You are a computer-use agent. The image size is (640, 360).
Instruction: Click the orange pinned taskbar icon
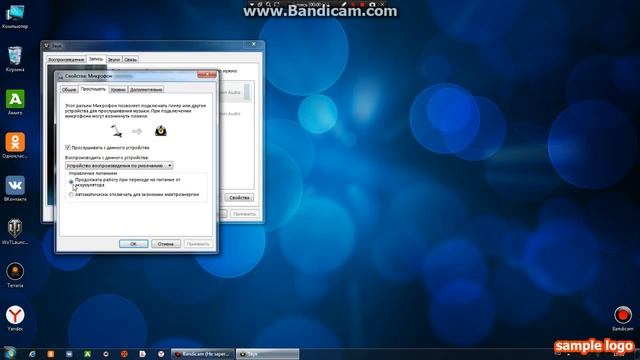51,354
